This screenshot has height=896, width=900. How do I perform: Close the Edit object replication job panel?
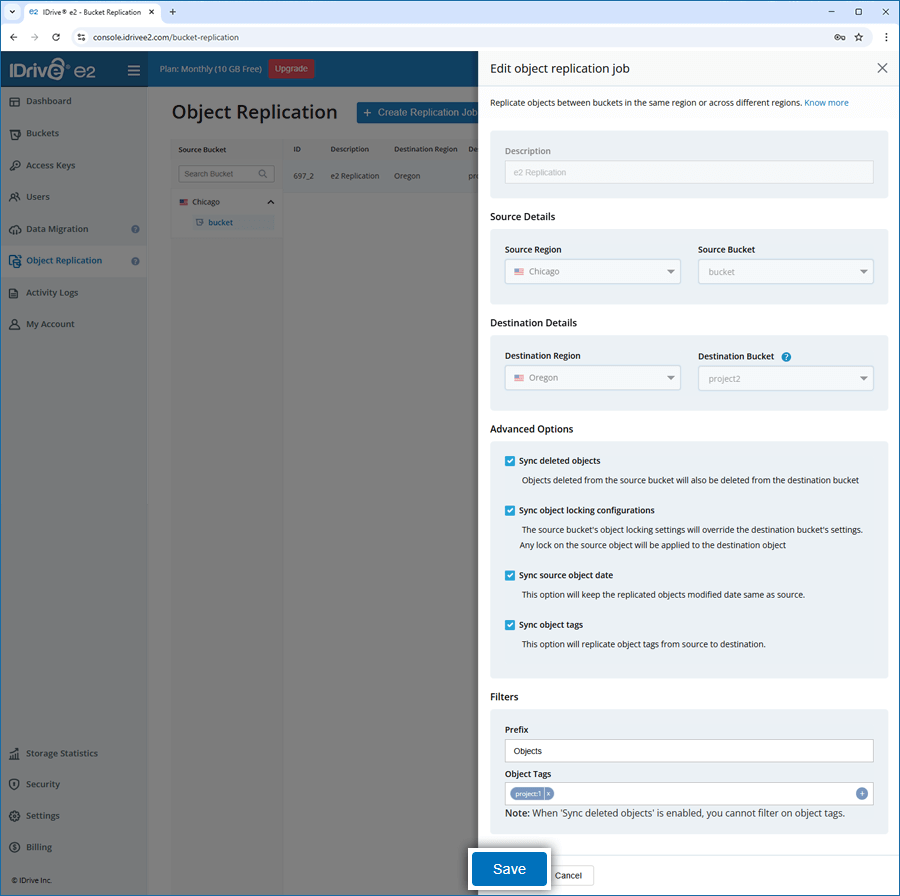click(x=882, y=68)
